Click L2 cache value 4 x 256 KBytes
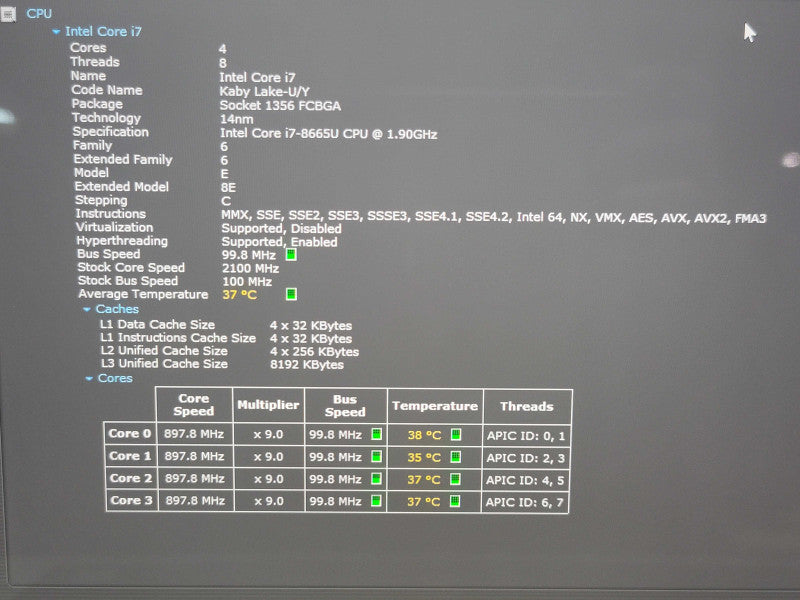 click(314, 352)
